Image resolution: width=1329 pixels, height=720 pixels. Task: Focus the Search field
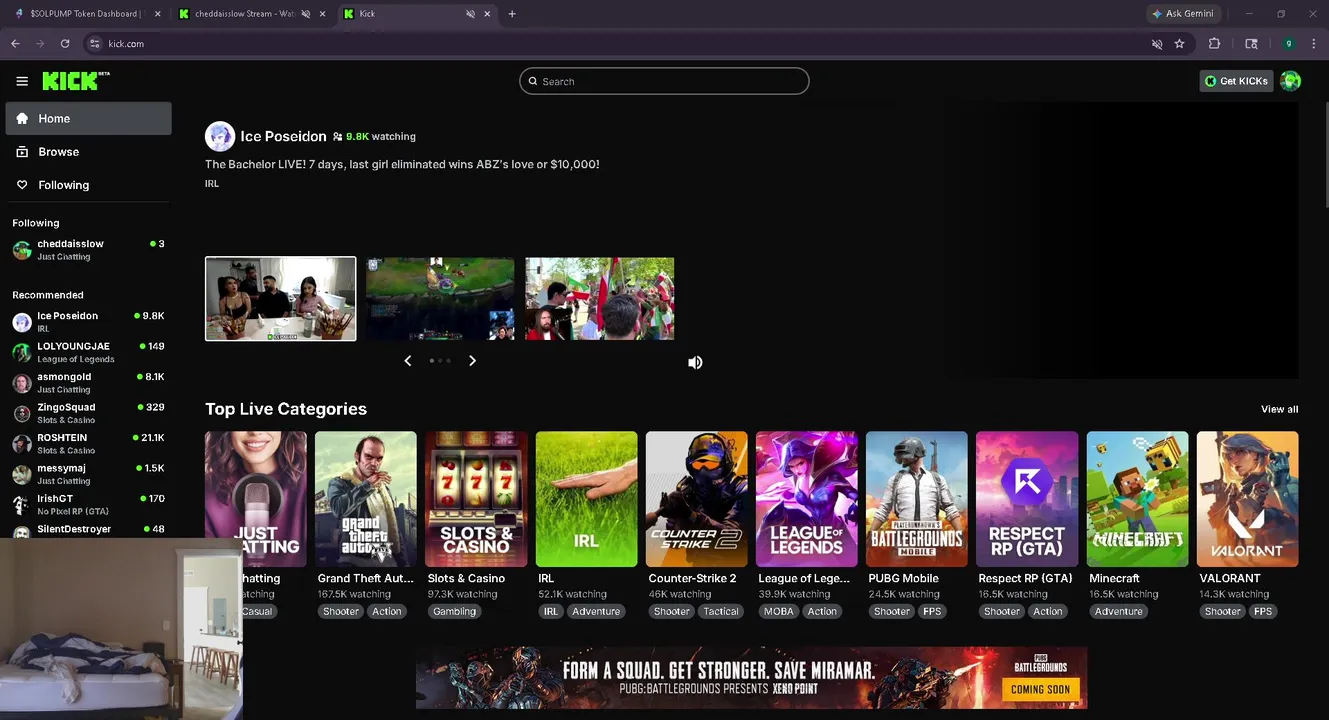pos(664,81)
